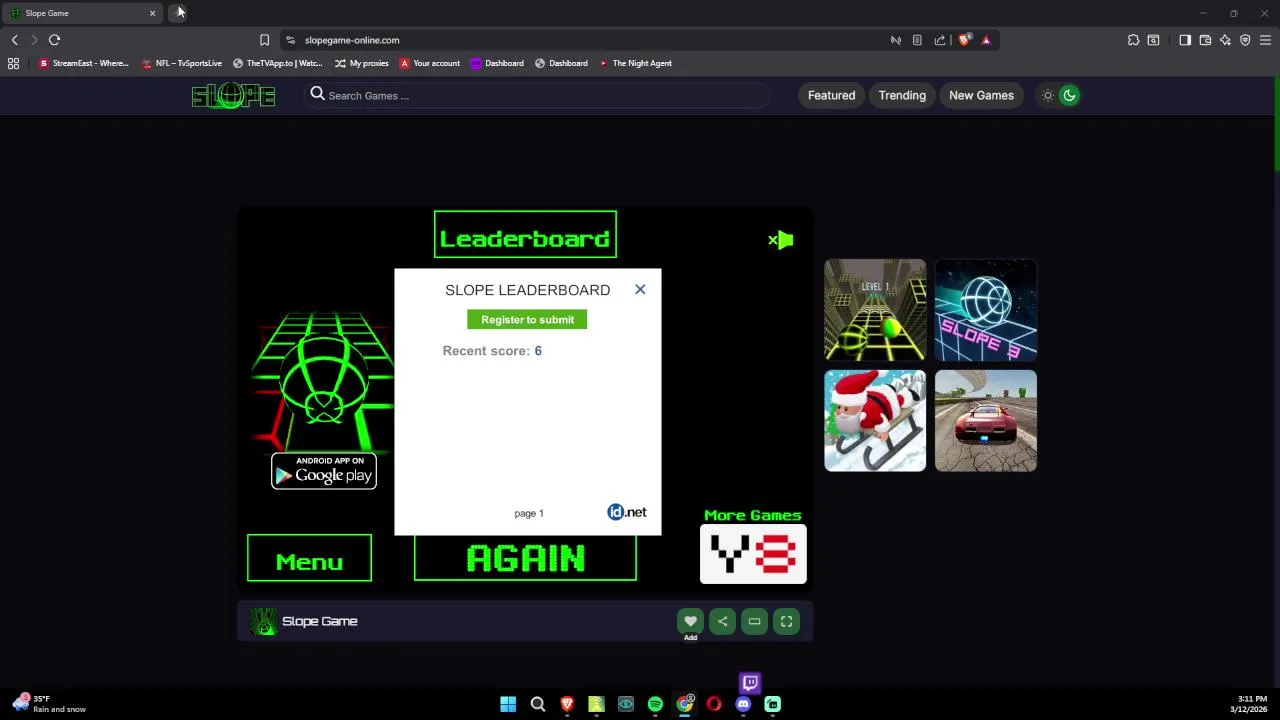Open the Slope 3 game thumbnail
1280x720 pixels.
click(986, 310)
